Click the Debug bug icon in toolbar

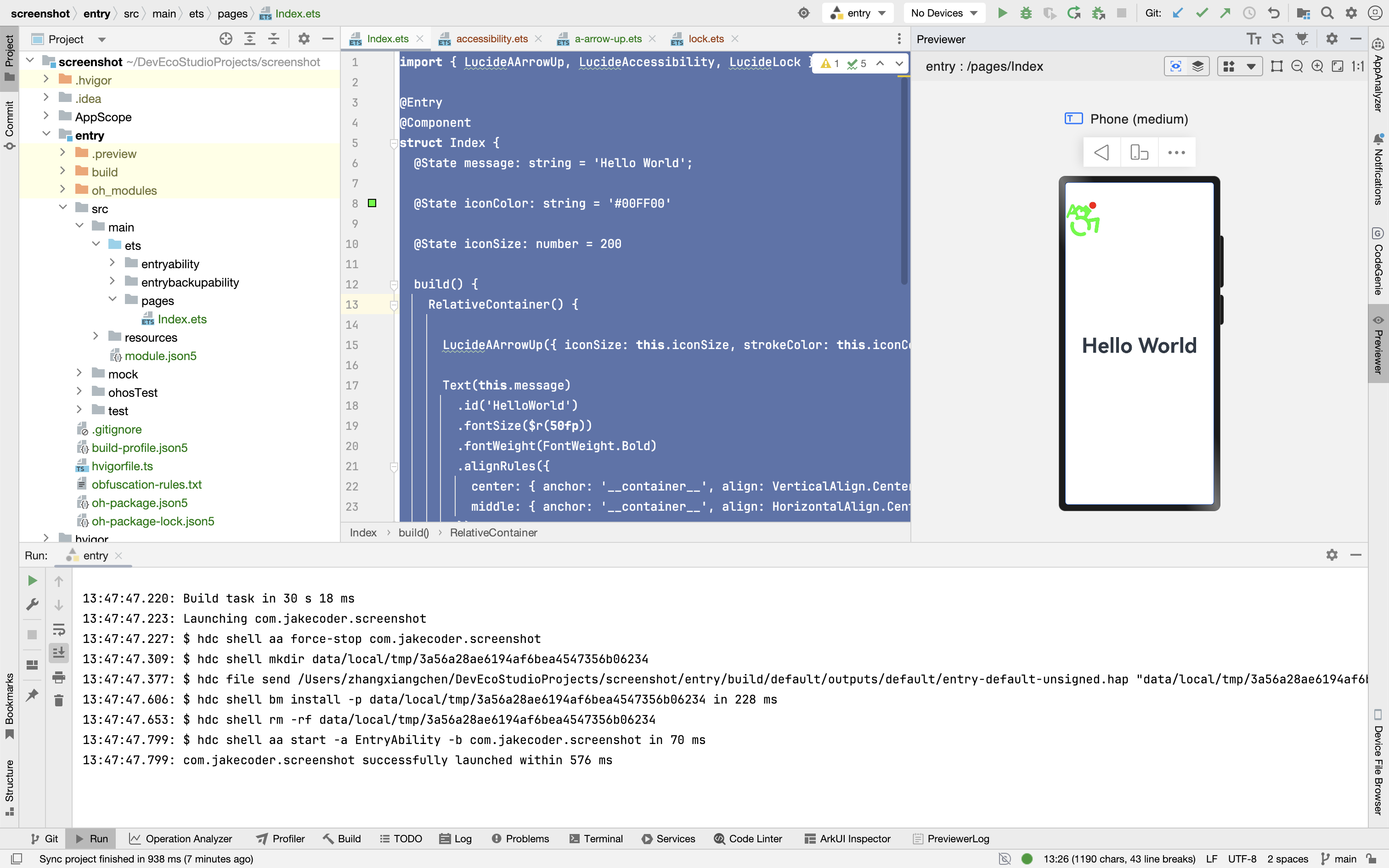pyautogui.click(x=1026, y=13)
